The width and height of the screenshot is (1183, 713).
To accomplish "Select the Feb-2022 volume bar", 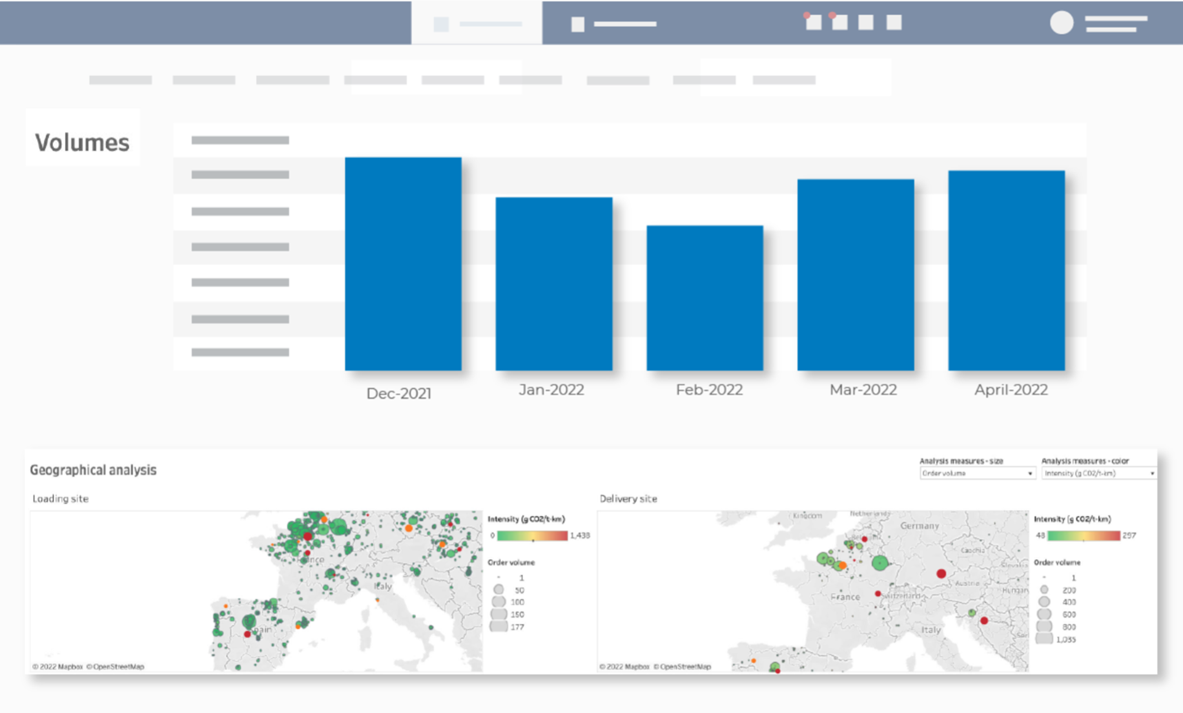I will [705, 298].
